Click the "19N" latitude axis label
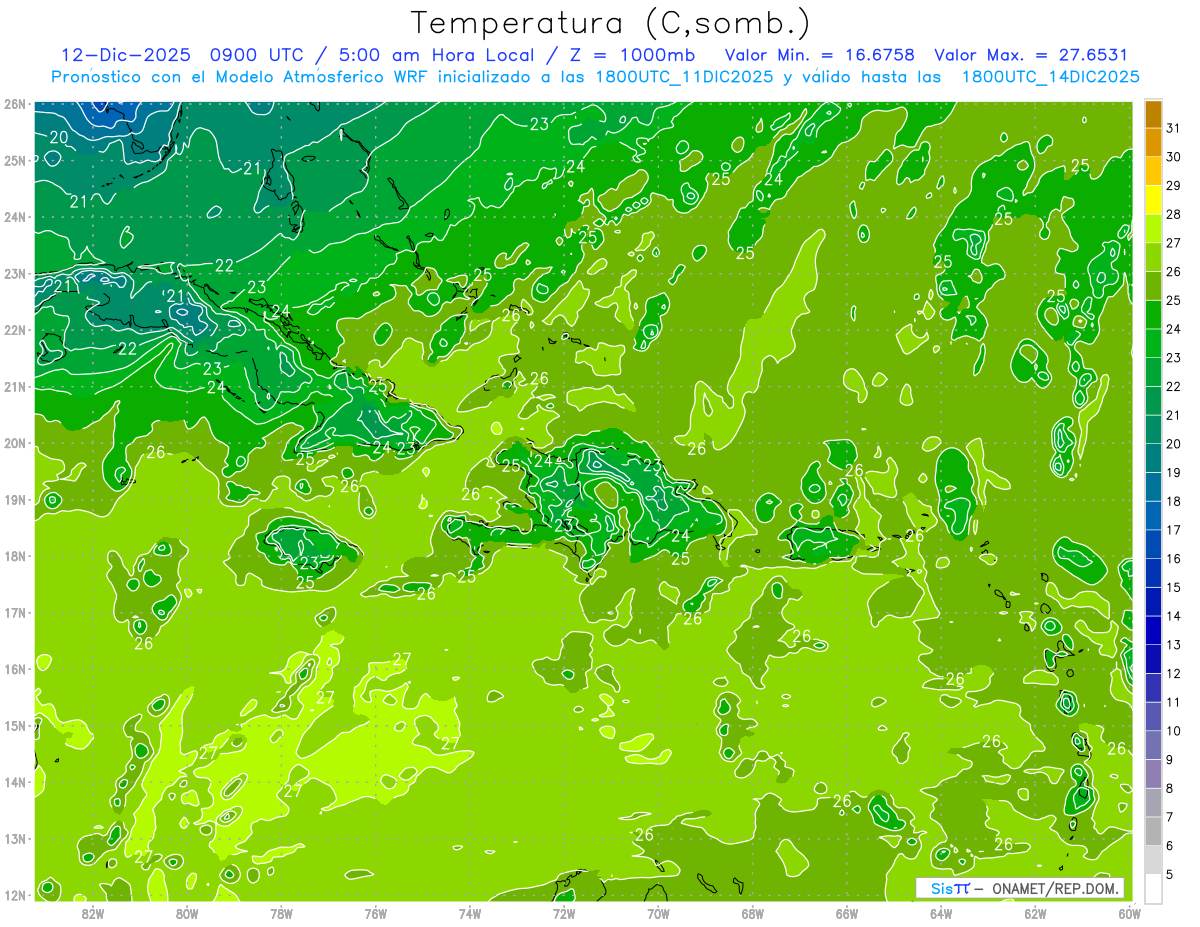 pyautogui.click(x=15, y=500)
